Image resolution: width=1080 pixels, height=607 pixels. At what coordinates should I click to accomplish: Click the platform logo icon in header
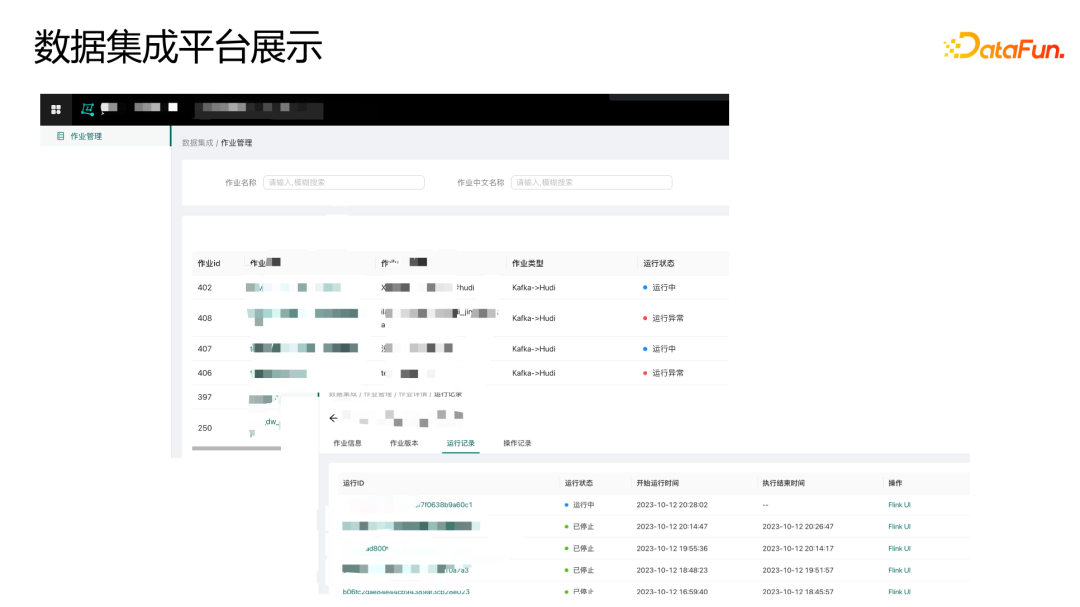tap(87, 108)
